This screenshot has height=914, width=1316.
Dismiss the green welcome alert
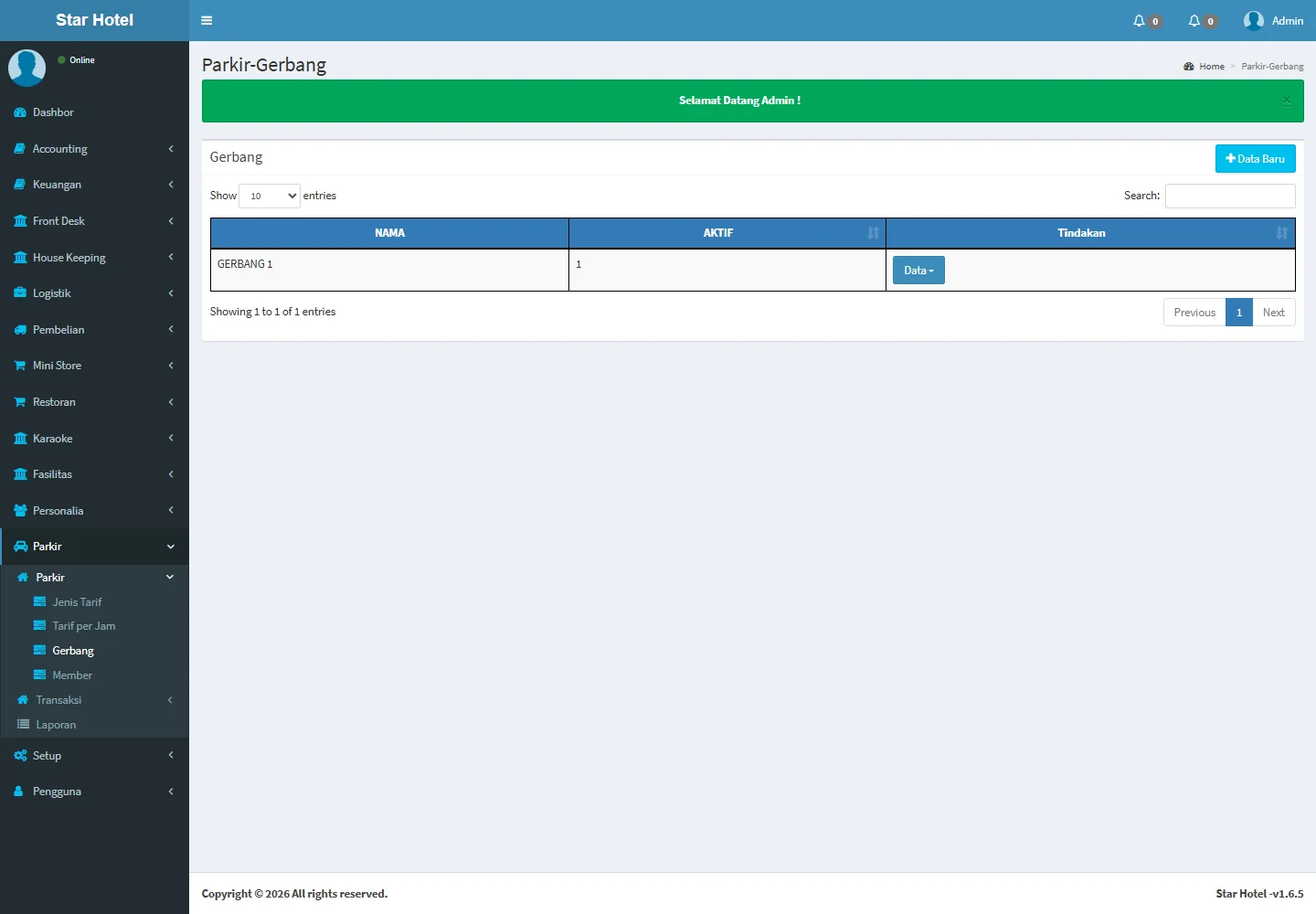pyautogui.click(x=1286, y=101)
